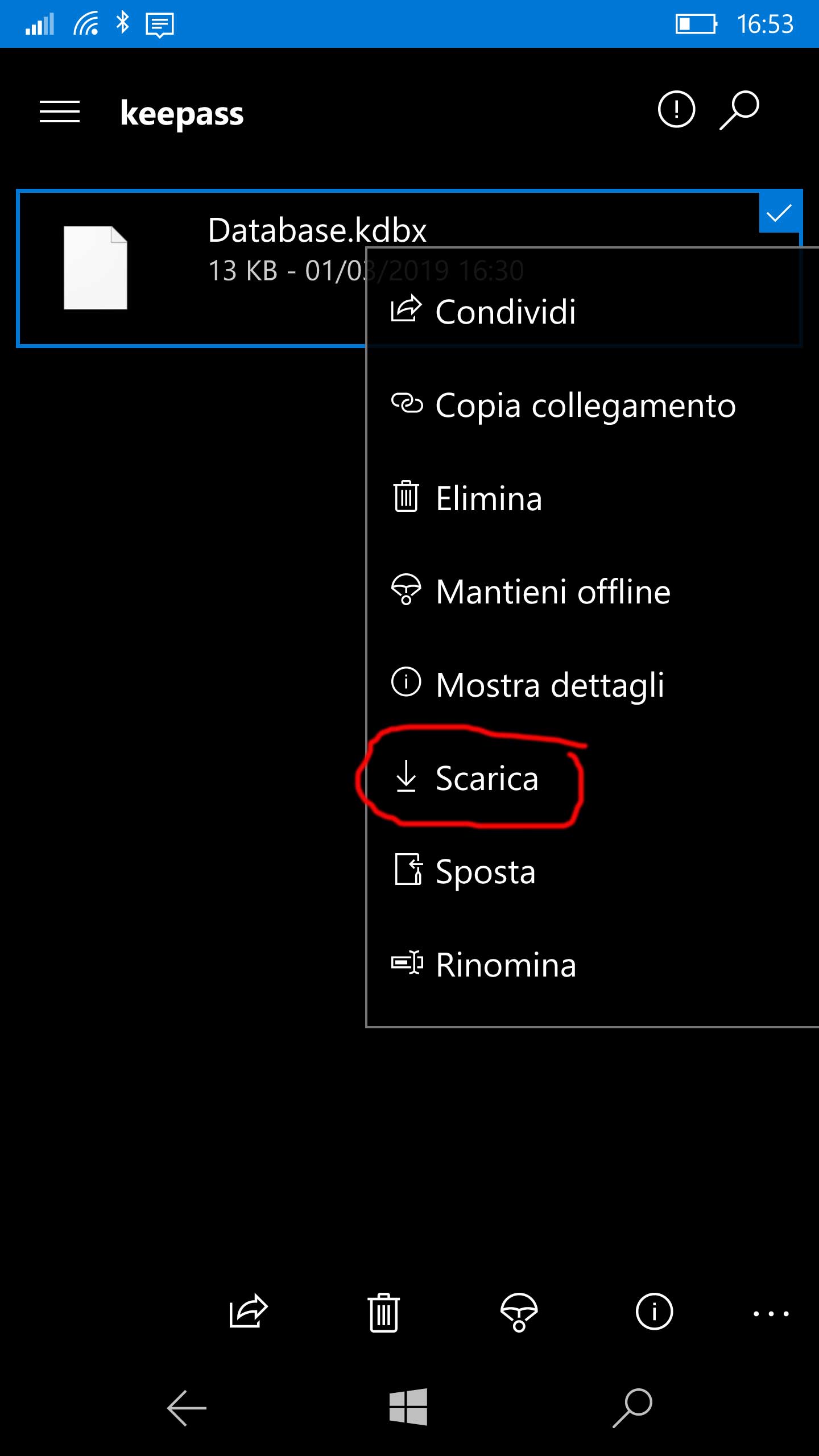819x1456 pixels.
Task: Tap the alert notification icon in header
Action: click(676, 109)
